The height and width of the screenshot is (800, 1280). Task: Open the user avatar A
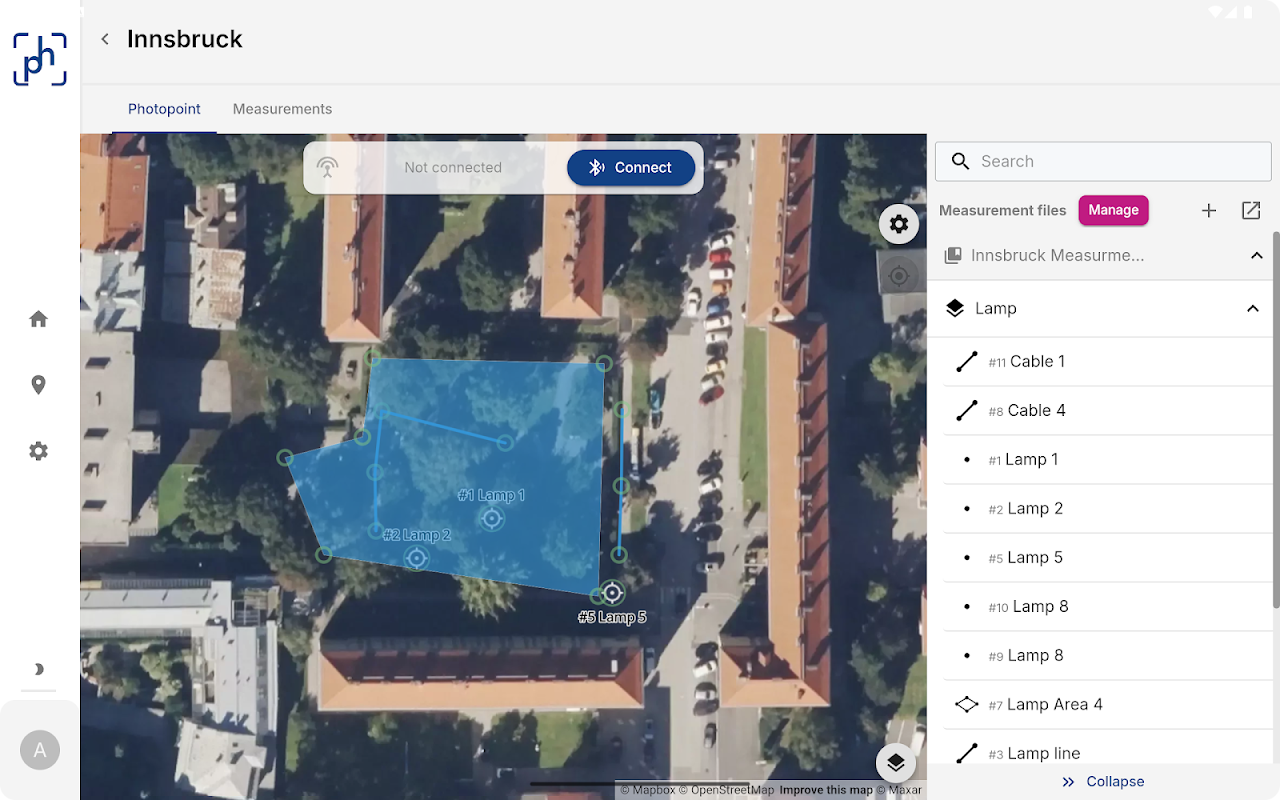[40, 750]
